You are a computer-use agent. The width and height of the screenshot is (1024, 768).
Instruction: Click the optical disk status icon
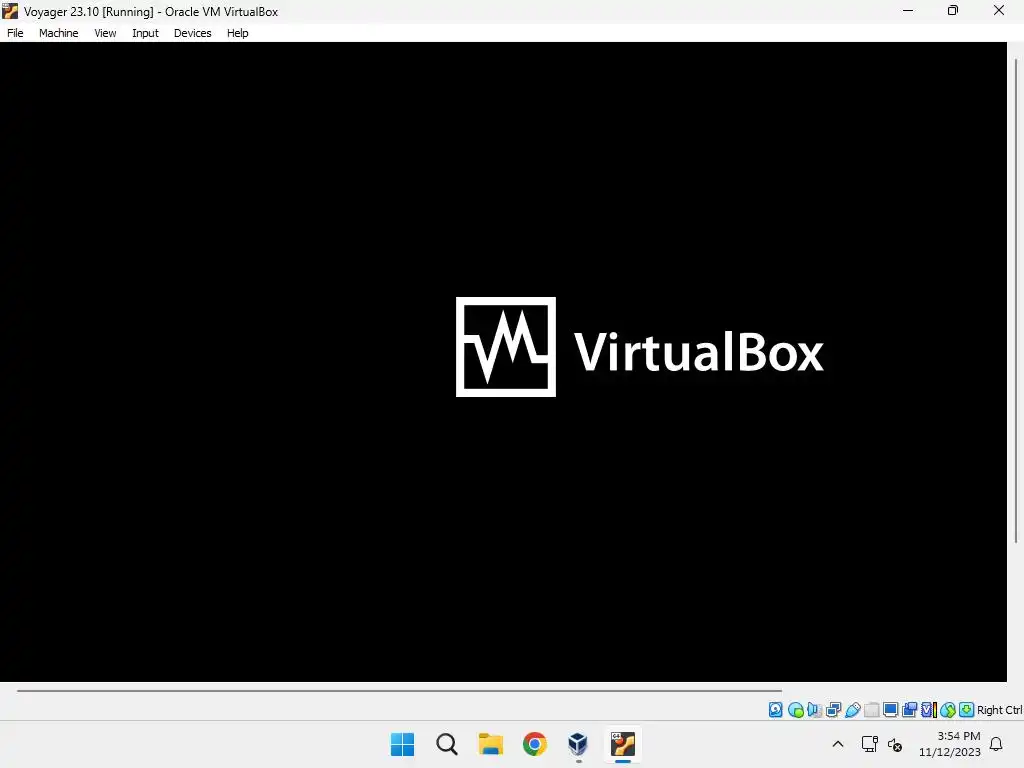(795, 710)
